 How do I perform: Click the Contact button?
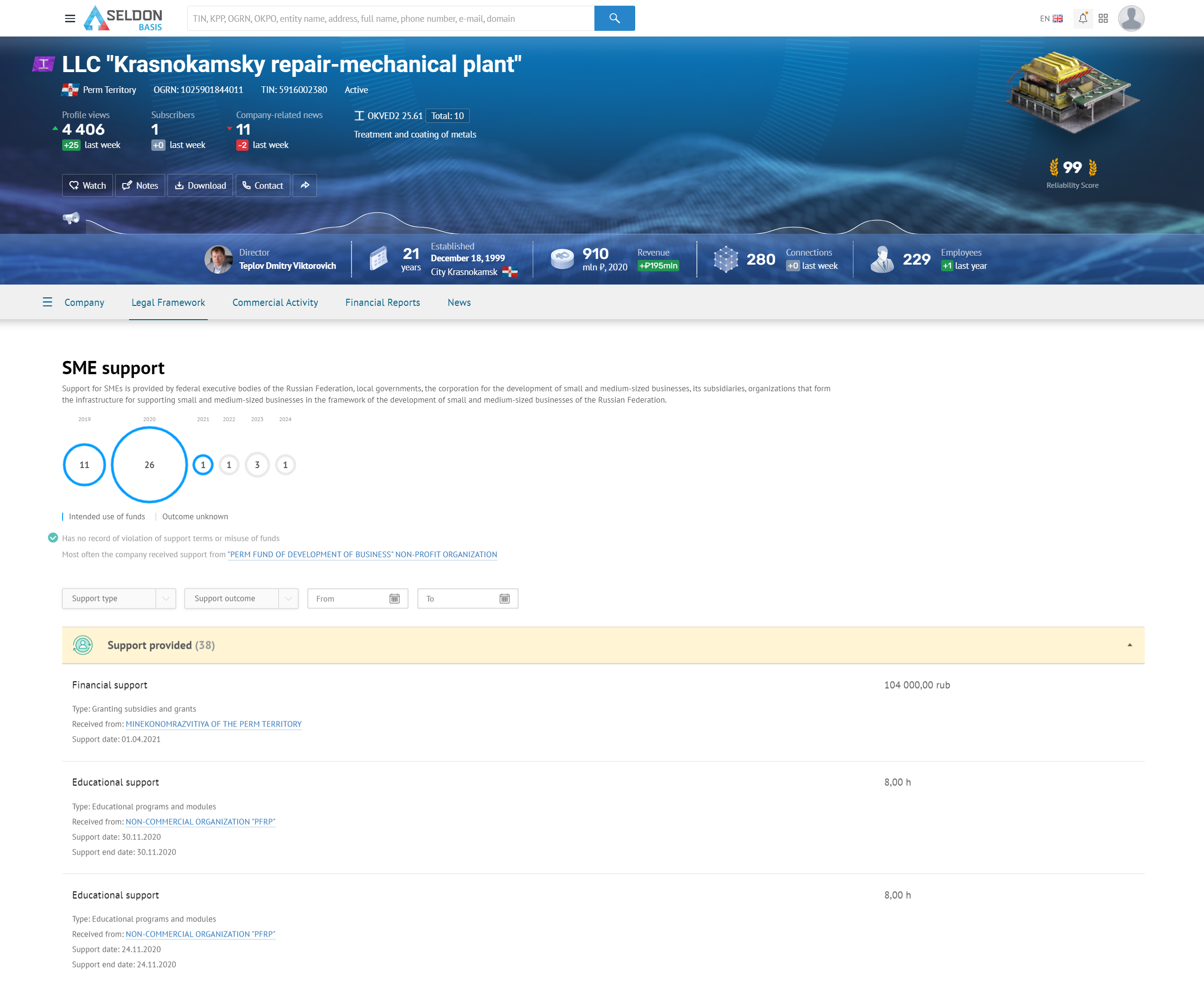[263, 185]
